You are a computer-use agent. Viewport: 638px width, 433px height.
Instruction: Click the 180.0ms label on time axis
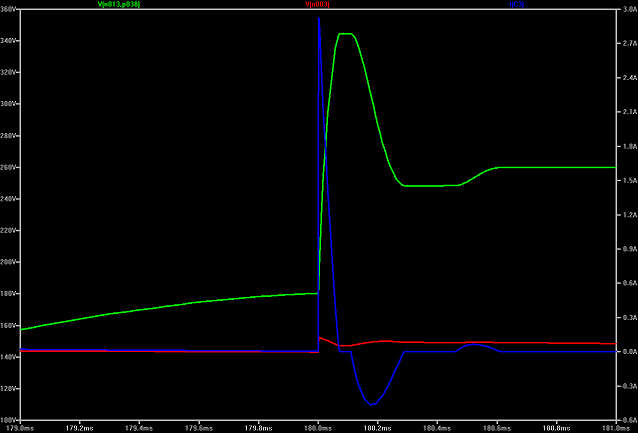pyautogui.click(x=318, y=428)
